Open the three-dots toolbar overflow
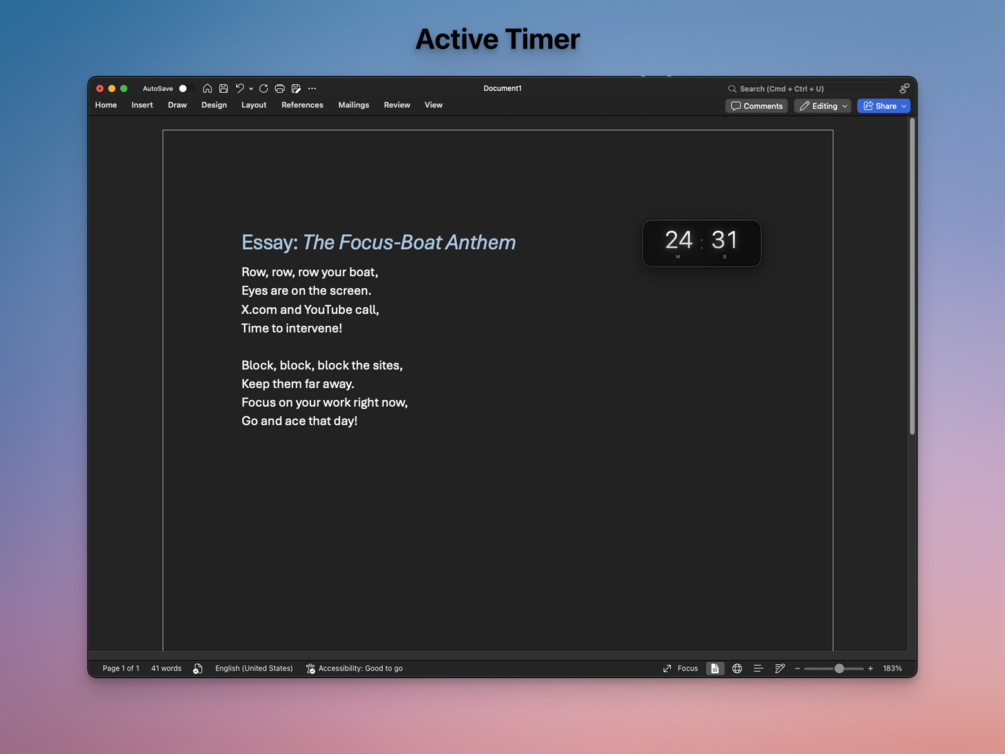 312,88
